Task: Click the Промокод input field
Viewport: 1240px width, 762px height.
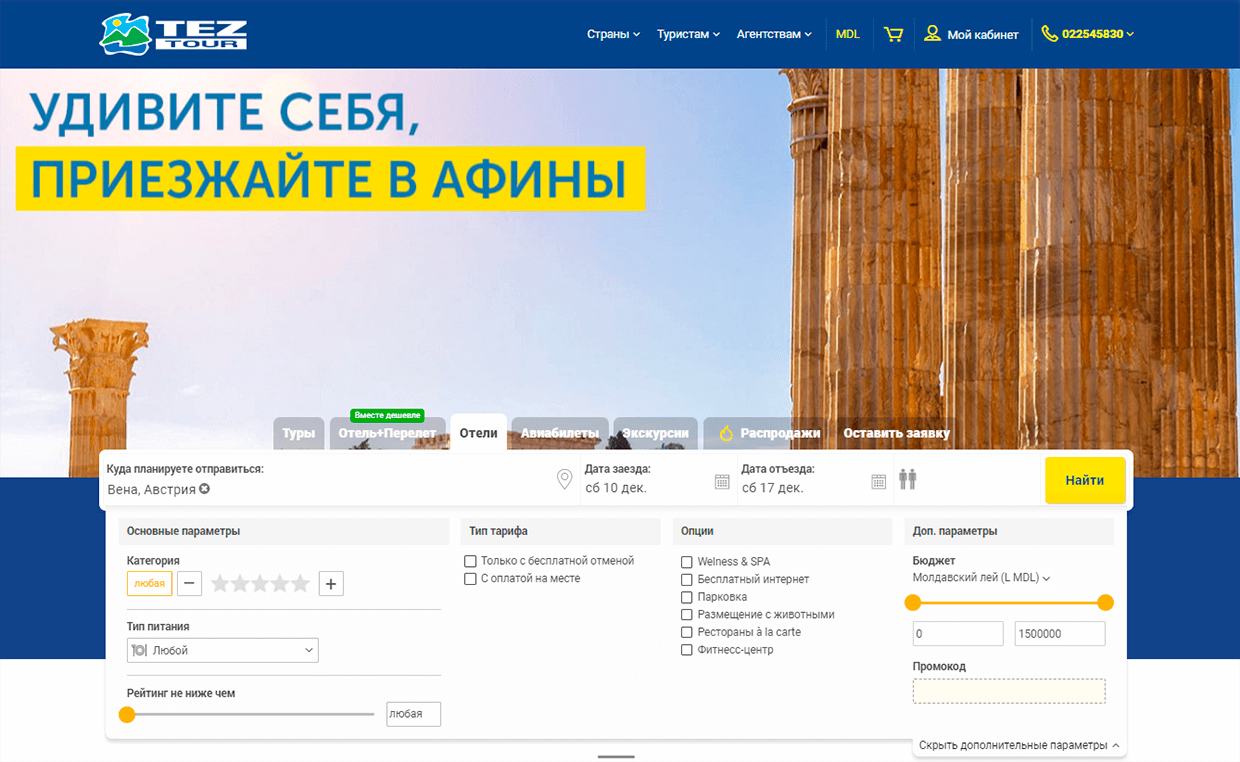Action: pos(1009,691)
